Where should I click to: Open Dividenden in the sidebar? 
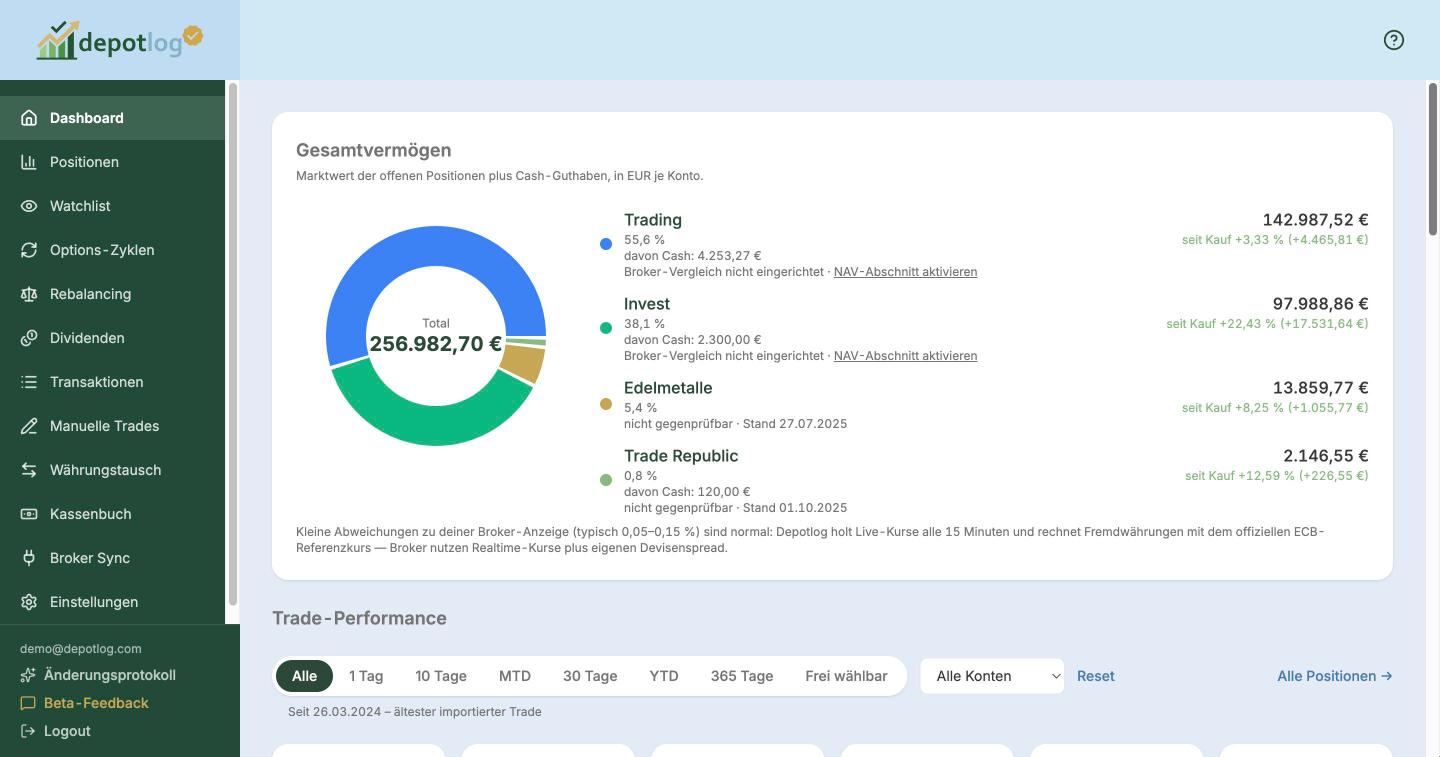(113, 338)
